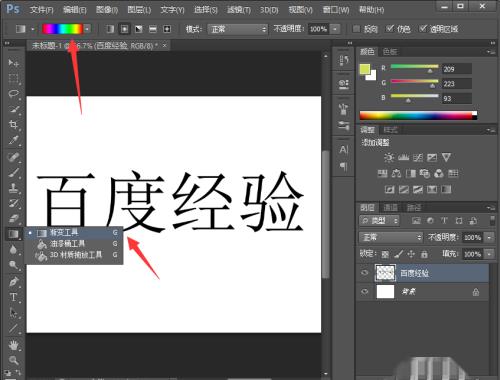The width and height of the screenshot is (500, 380).
Task: Select the History Brush tool
Action: pyautogui.click(x=13, y=203)
